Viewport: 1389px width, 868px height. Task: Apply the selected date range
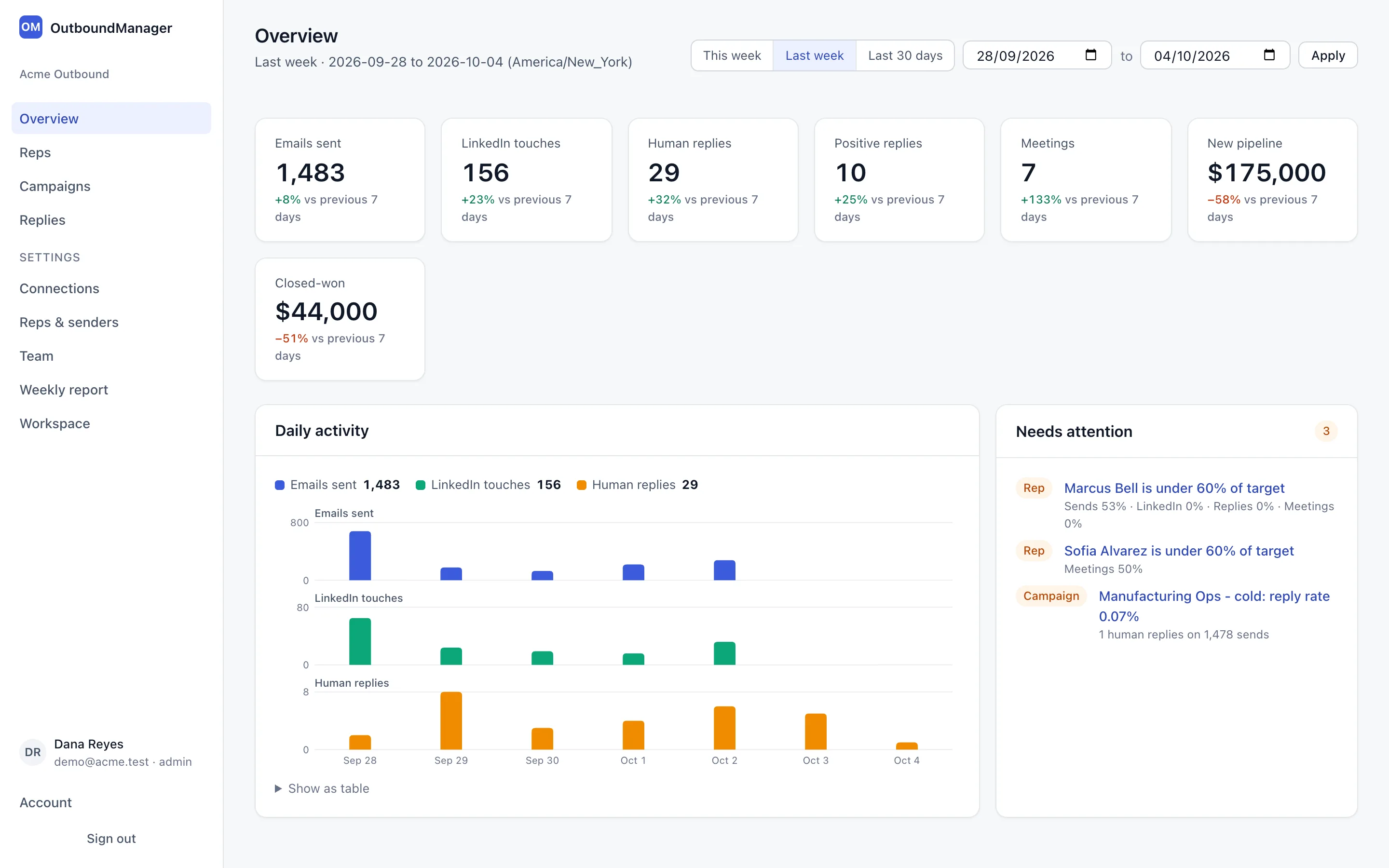click(1328, 55)
